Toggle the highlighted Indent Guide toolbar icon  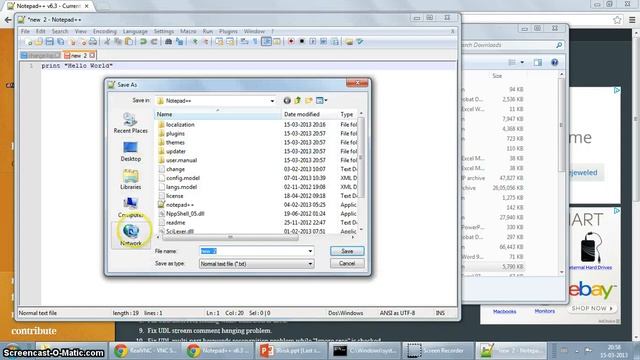pyautogui.click(x=266, y=42)
